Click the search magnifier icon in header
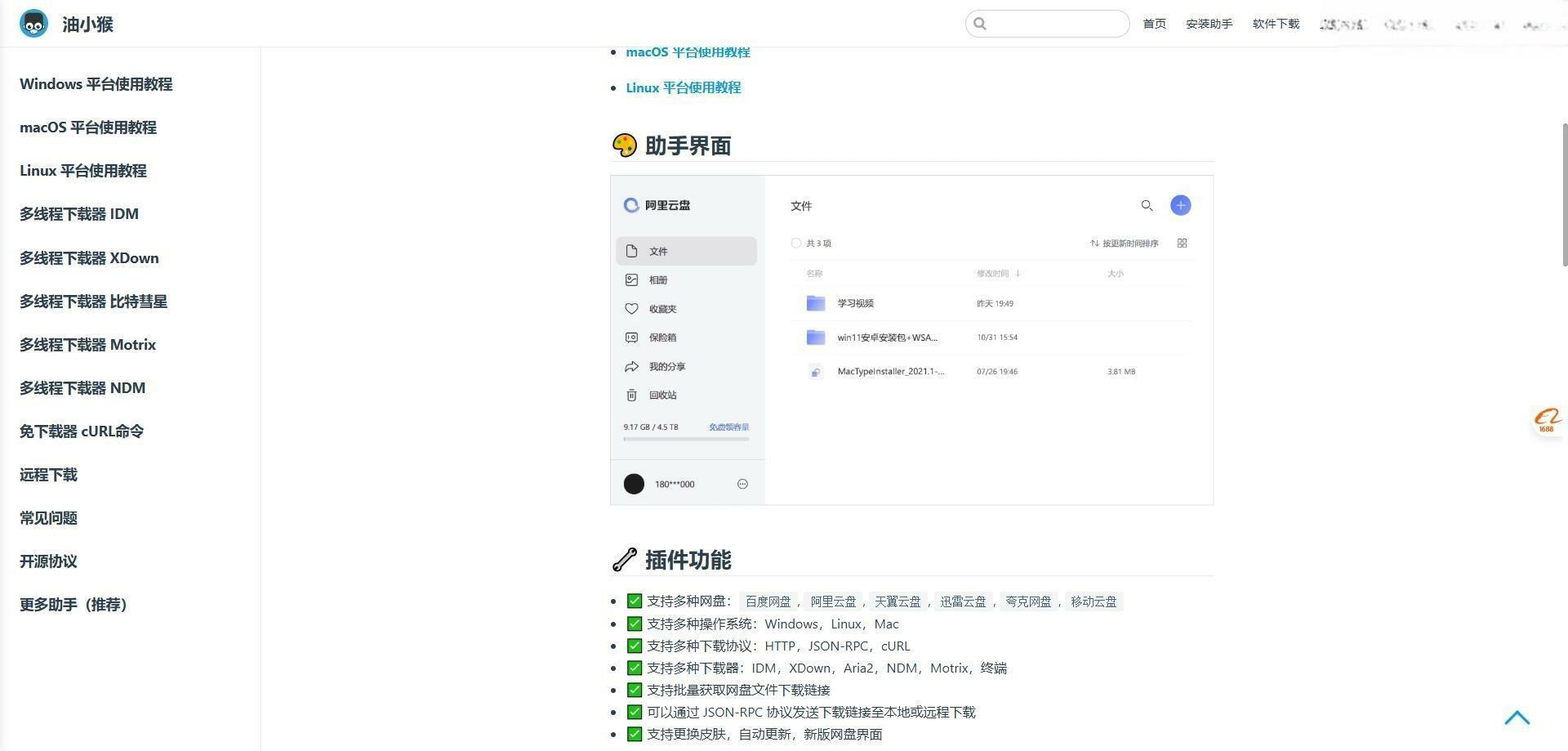 click(x=980, y=24)
